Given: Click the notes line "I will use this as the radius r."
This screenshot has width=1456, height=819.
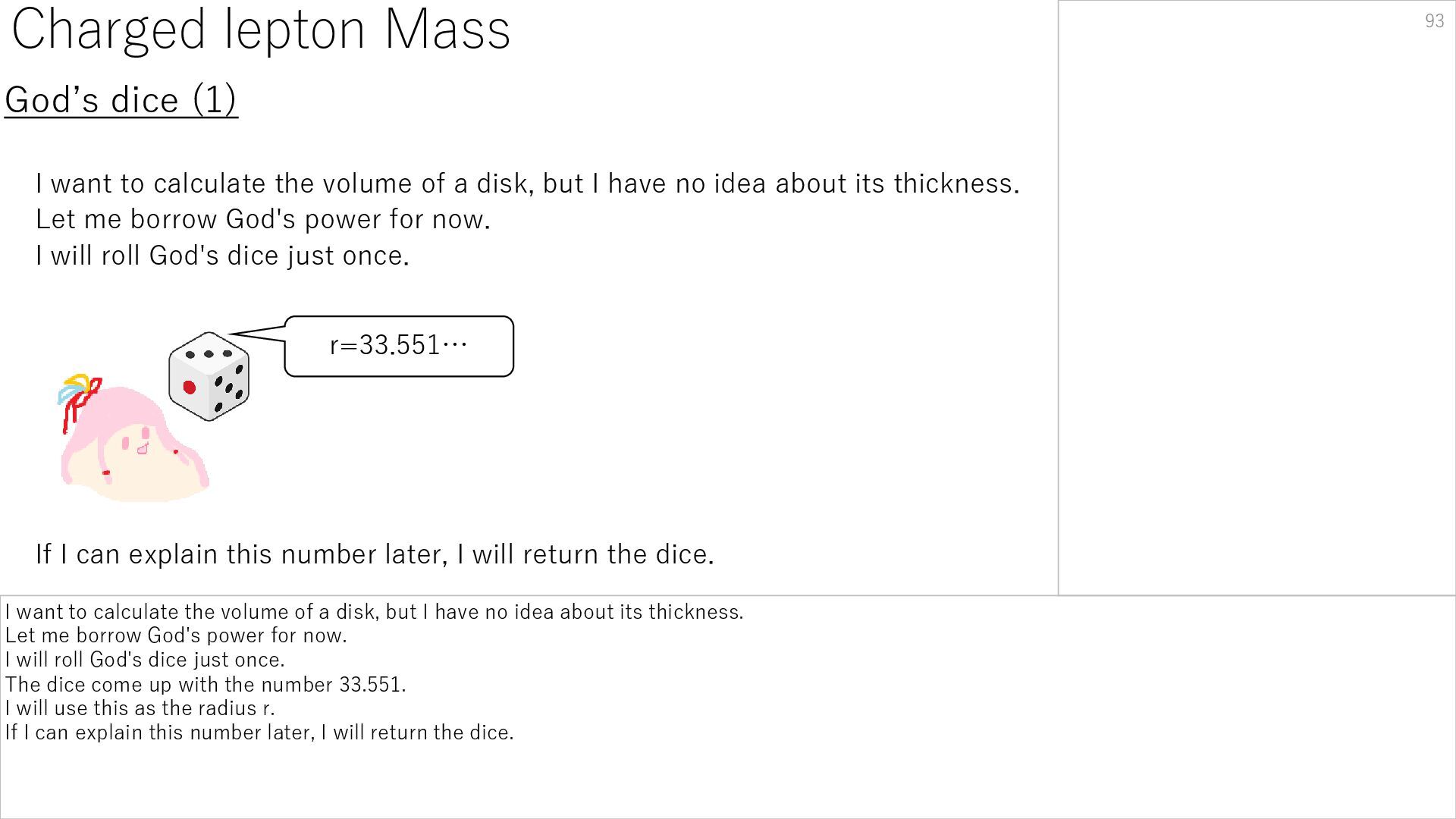Looking at the screenshot, I should [140, 708].
